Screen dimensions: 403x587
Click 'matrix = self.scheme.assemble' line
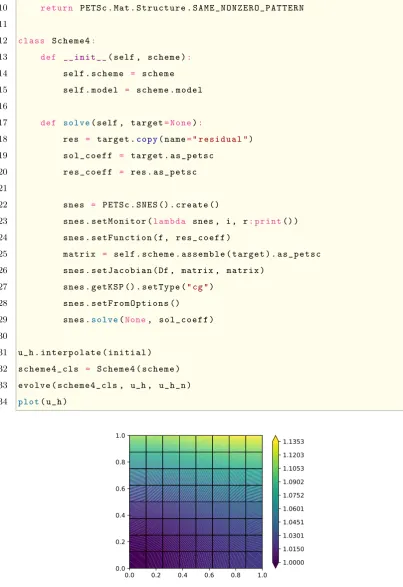(192, 254)
